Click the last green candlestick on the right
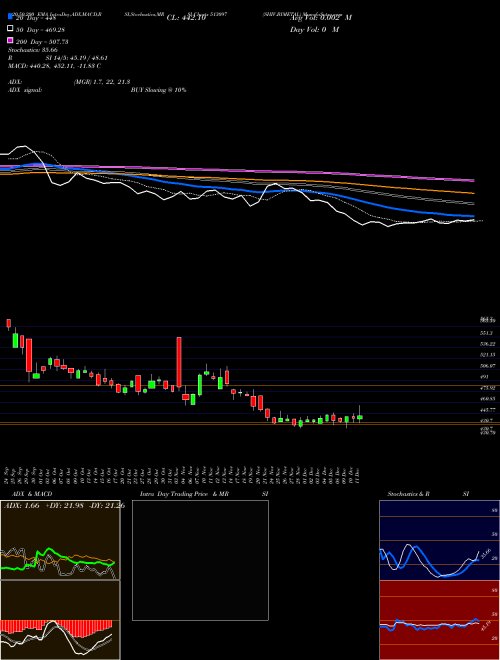Screen dimensions: 500x660 coord(360,417)
